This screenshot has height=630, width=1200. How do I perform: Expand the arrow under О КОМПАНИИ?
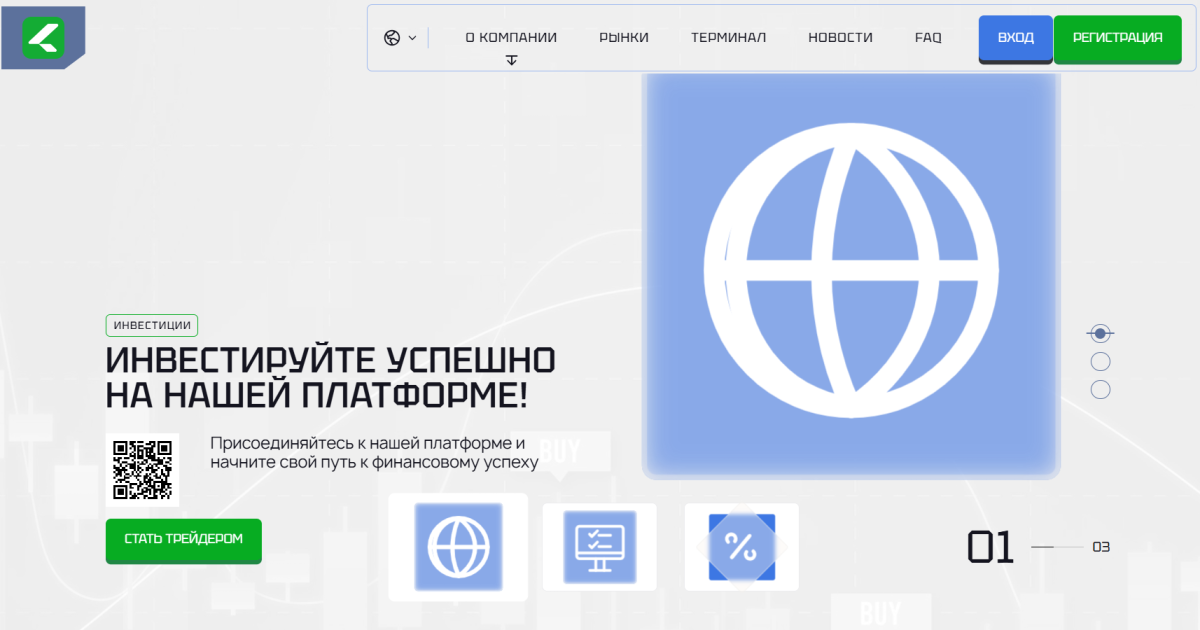[511, 60]
